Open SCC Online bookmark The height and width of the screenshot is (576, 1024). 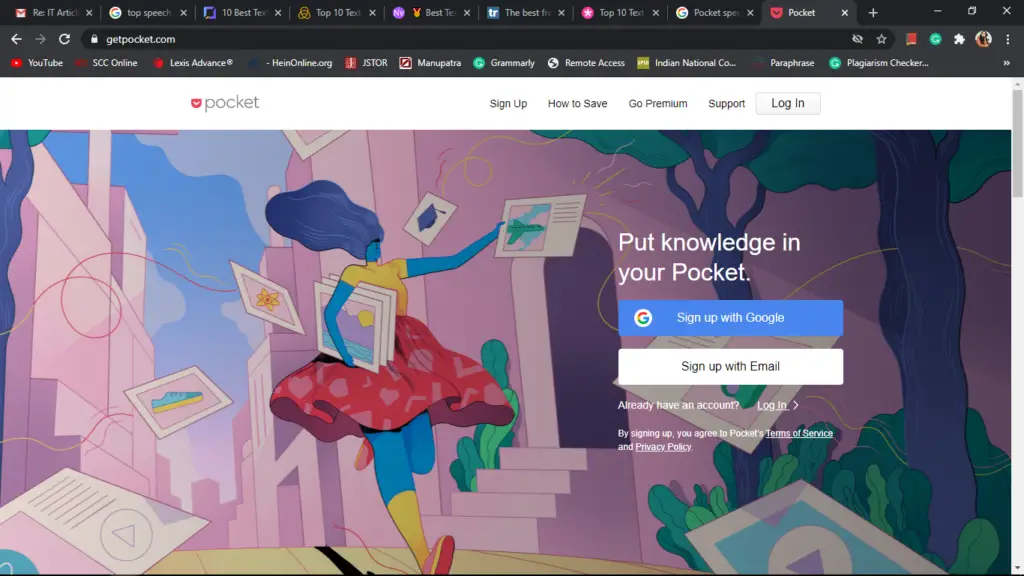(x=106, y=63)
